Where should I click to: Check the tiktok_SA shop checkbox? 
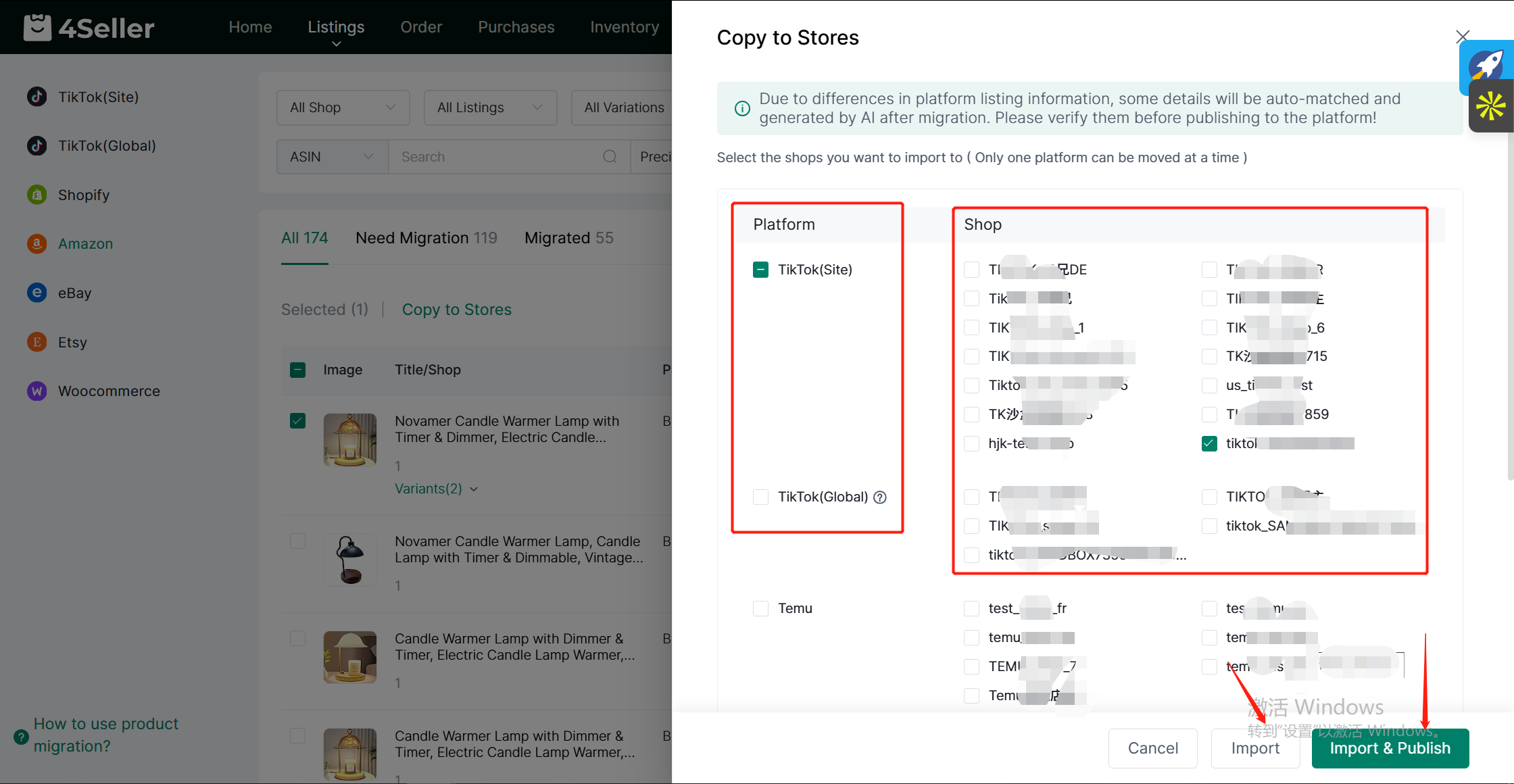coord(1209,526)
